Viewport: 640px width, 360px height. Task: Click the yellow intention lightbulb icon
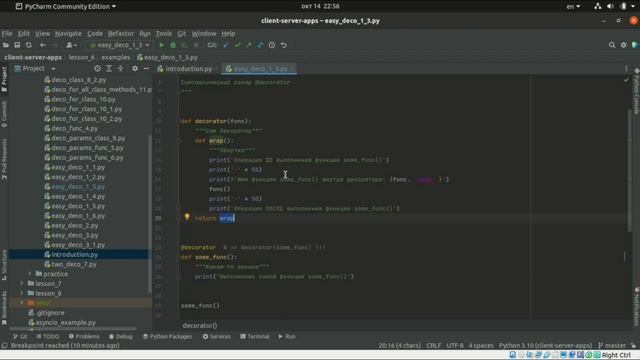pyautogui.click(x=187, y=218)
